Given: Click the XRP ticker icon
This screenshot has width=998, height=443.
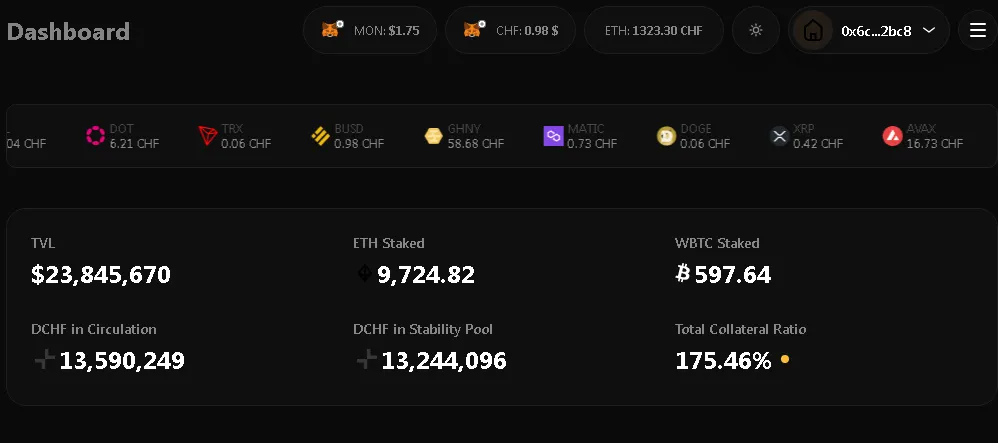Looking at the screenshot, I should (x=779, y=136).
